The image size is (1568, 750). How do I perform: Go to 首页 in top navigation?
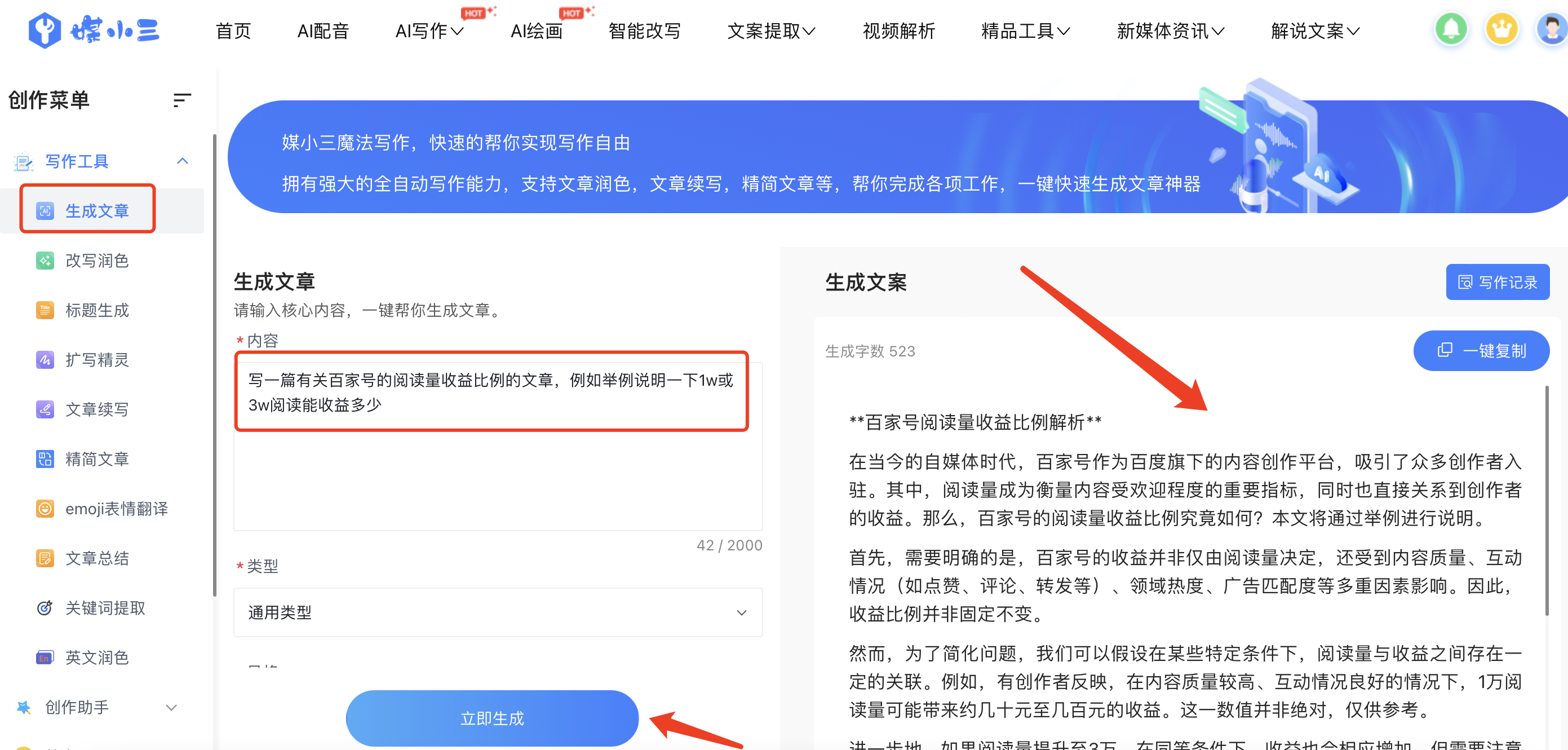(233, 31)
